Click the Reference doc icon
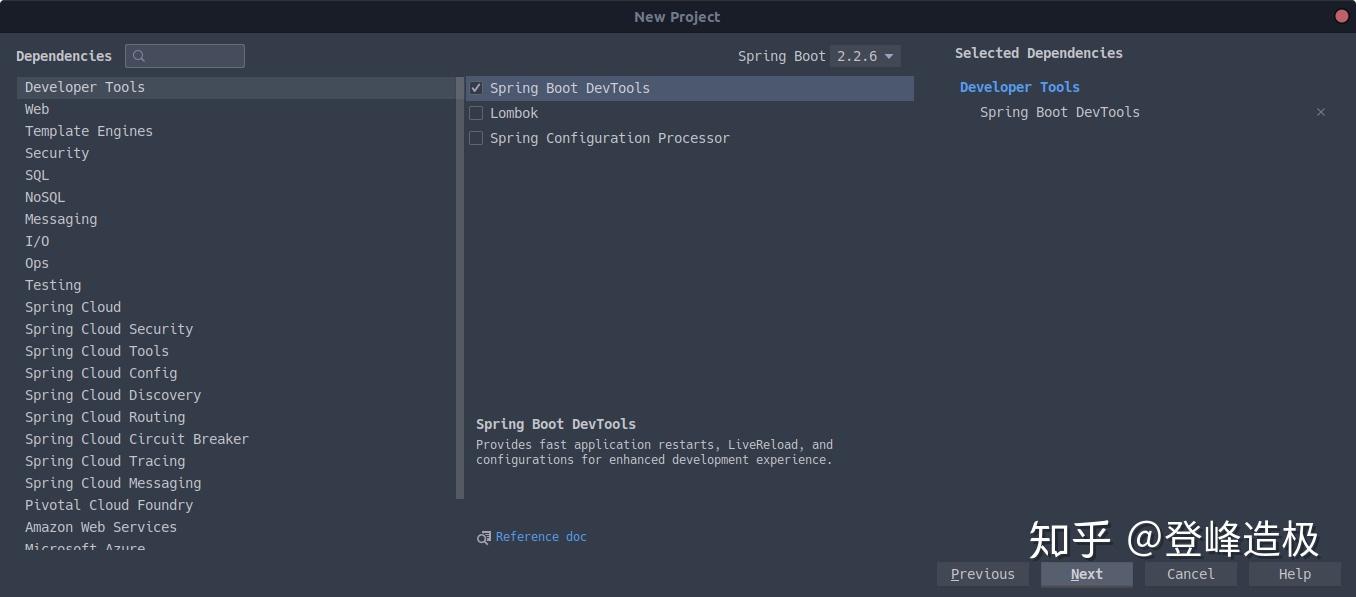This screenshot has height=597, width=1356. click(x=483, y=537)
